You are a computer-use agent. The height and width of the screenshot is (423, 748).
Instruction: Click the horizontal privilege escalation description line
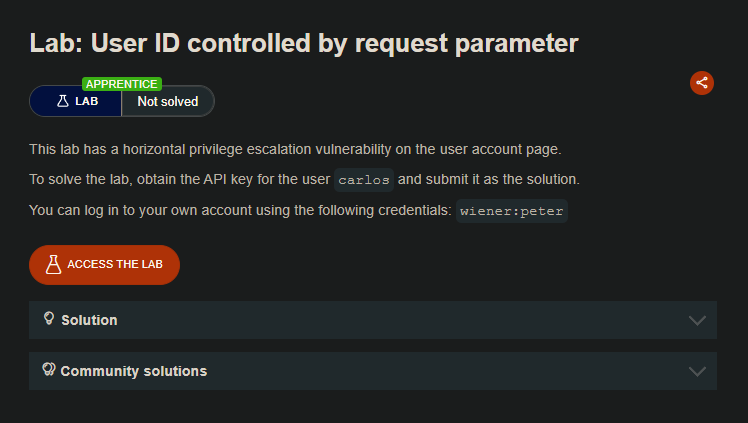(295, 149)
